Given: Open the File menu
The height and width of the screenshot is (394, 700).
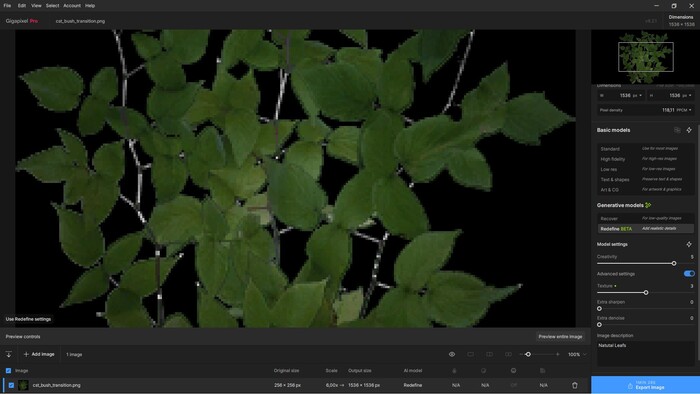Looking at the screenshot, I should (x=7, y=6).
